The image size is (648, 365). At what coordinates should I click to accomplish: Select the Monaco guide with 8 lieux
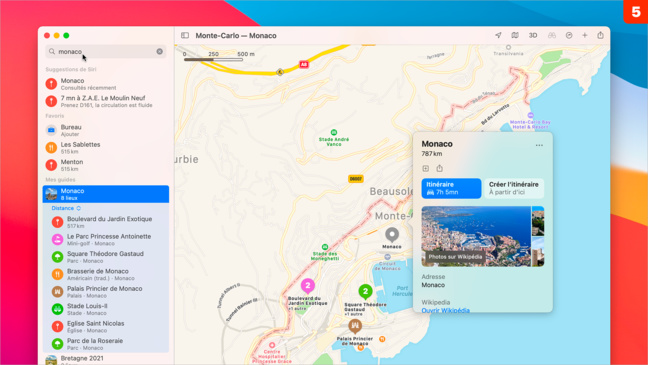pyautogui.click(x=106, y=194)
